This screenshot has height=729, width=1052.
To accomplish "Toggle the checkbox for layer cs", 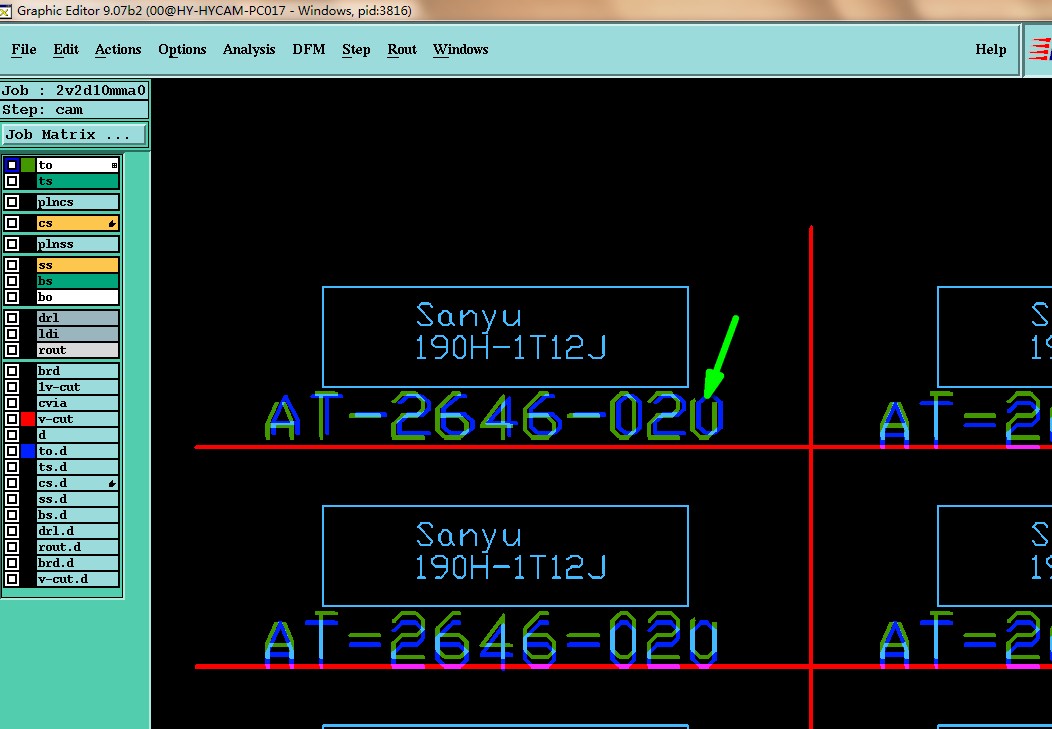I will click(x=11, y=223).
